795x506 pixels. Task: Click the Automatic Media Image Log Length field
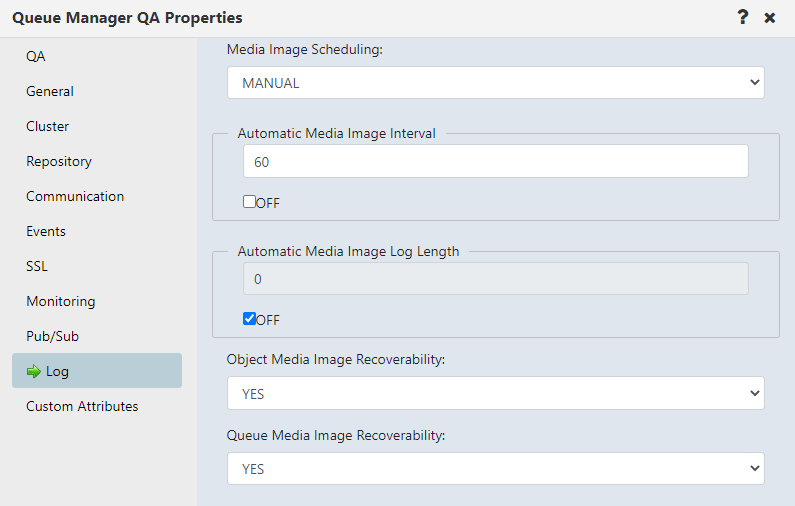[495, 278]
